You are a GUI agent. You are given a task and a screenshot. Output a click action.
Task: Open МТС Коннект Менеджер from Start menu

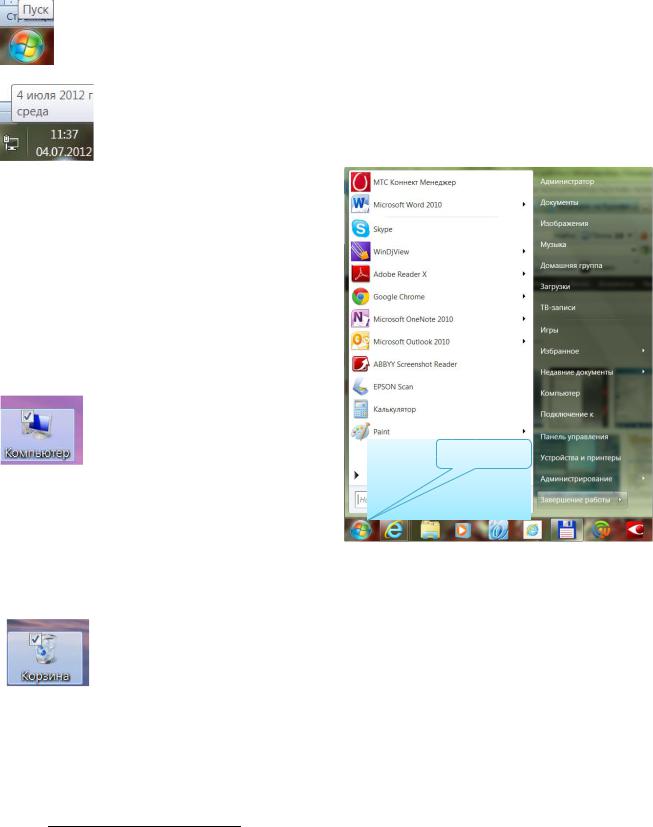pos(440,182)
